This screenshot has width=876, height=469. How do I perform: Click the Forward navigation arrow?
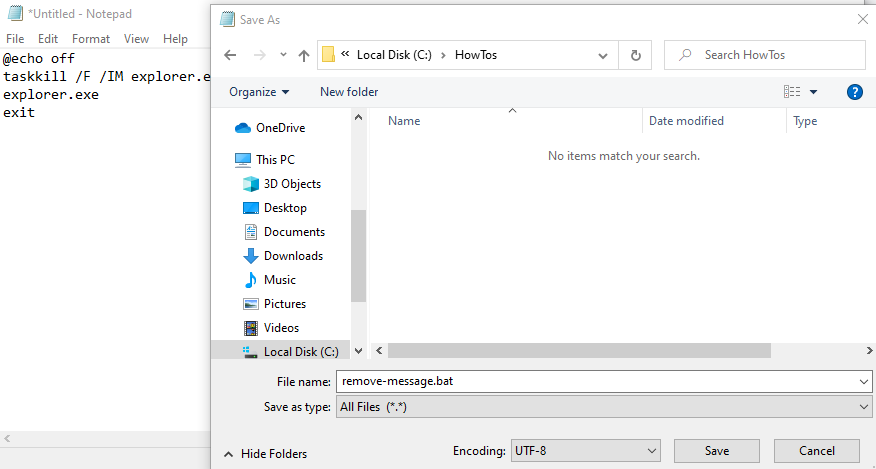(259, 55)
